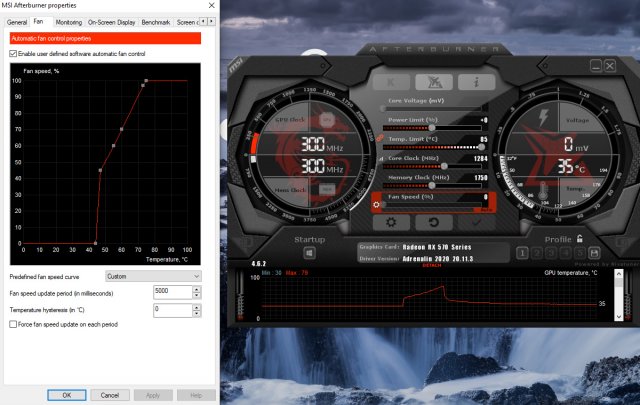
Task: Reset settings with the circular arrow button
Action: pyautogui.click(x=434, y=222)
